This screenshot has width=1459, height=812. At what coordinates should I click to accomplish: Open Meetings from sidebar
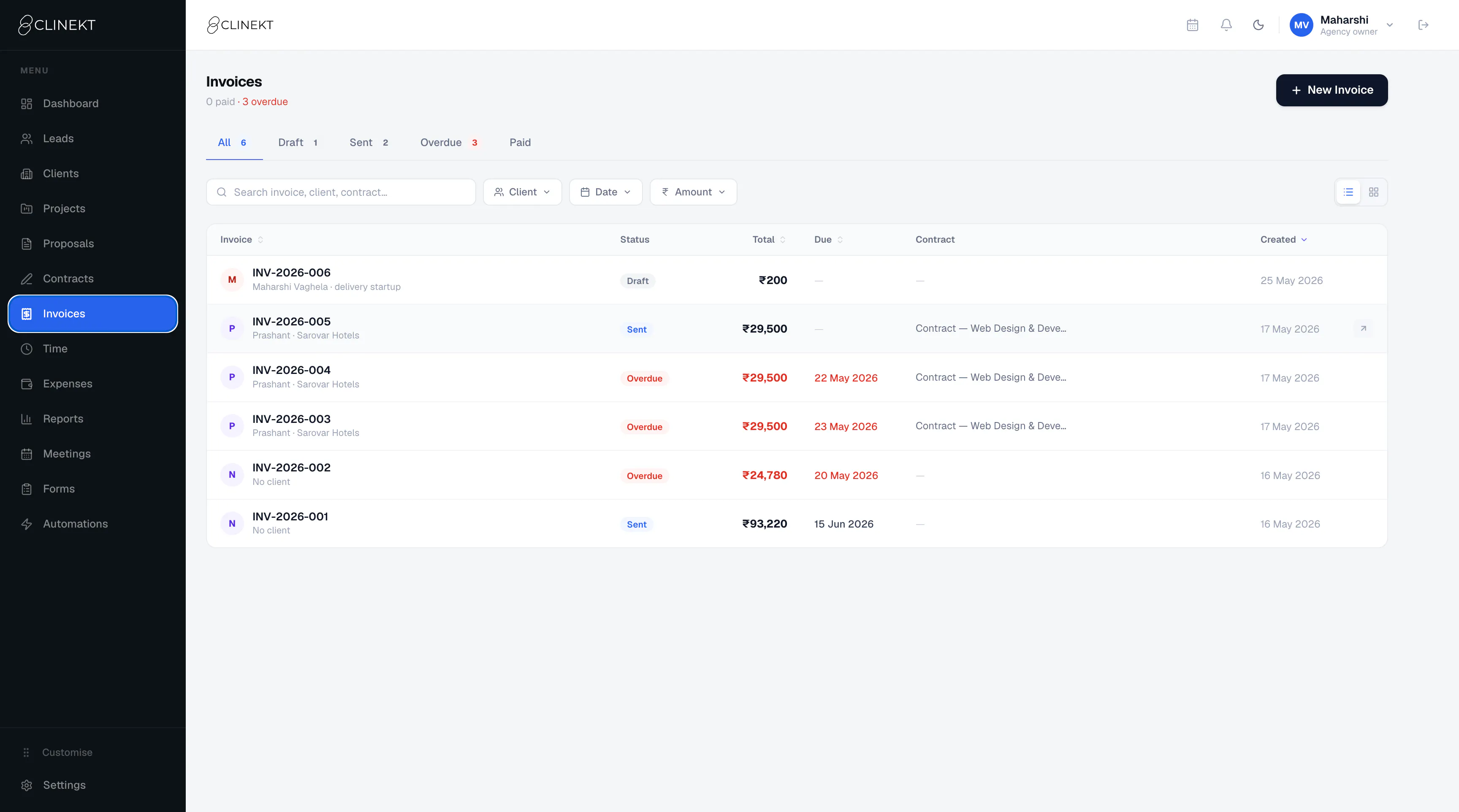point(93,454)
